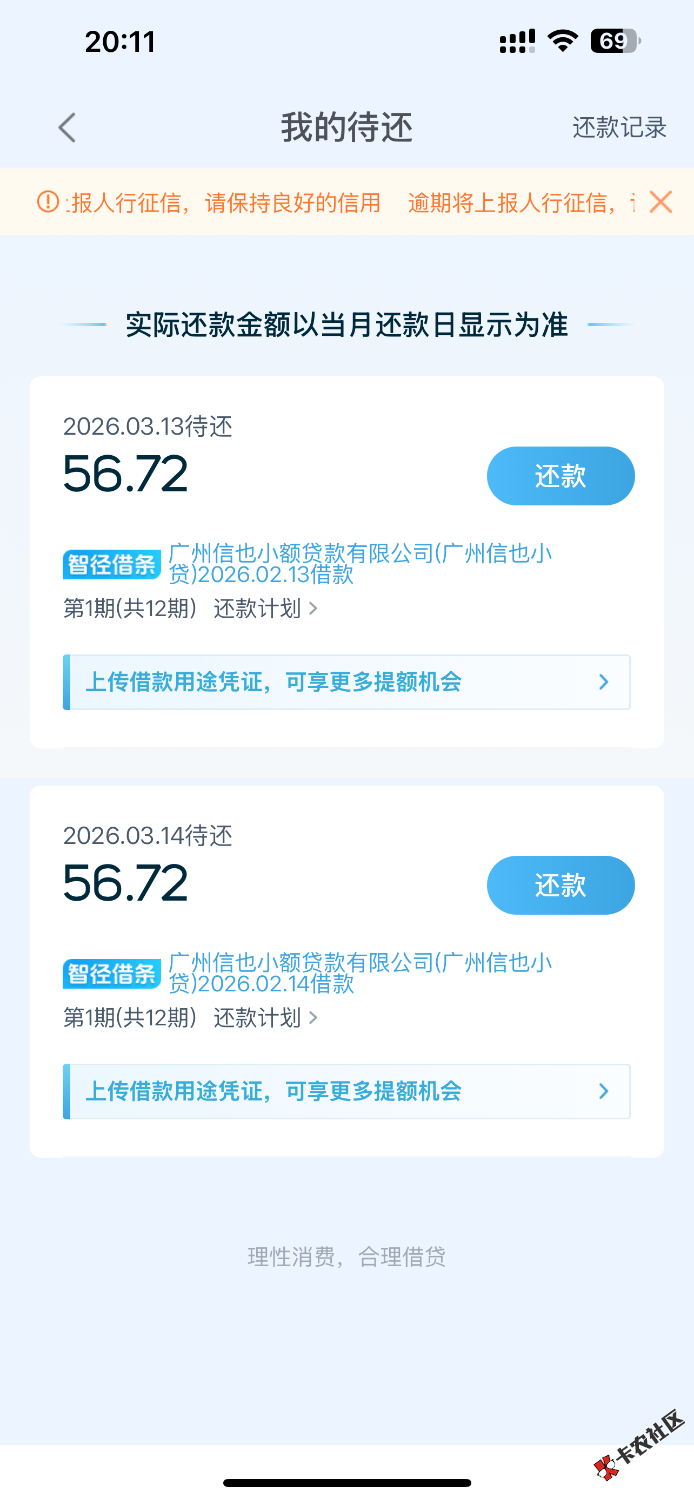Expand 还款计划 for the 2026.02.13 loan
The image size is (694, 1500).
(x=266, y=608)
